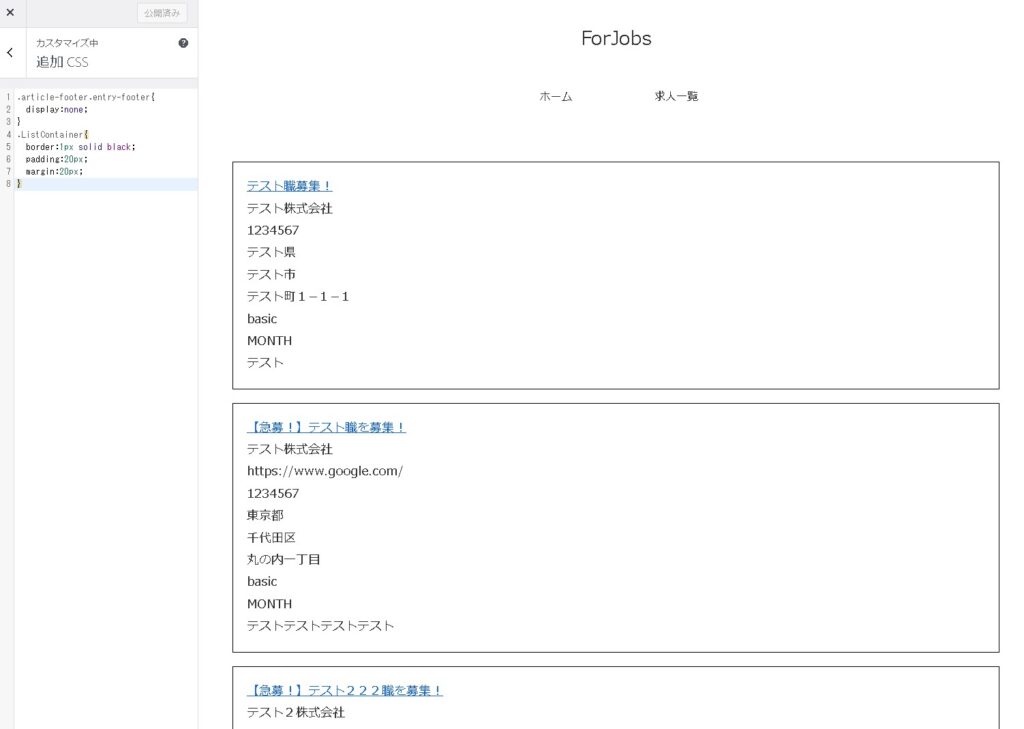Screen dimensions: 1024x729
Task: Open the 求人一覧 navigation menu item
Action: (x=676, y=97)
